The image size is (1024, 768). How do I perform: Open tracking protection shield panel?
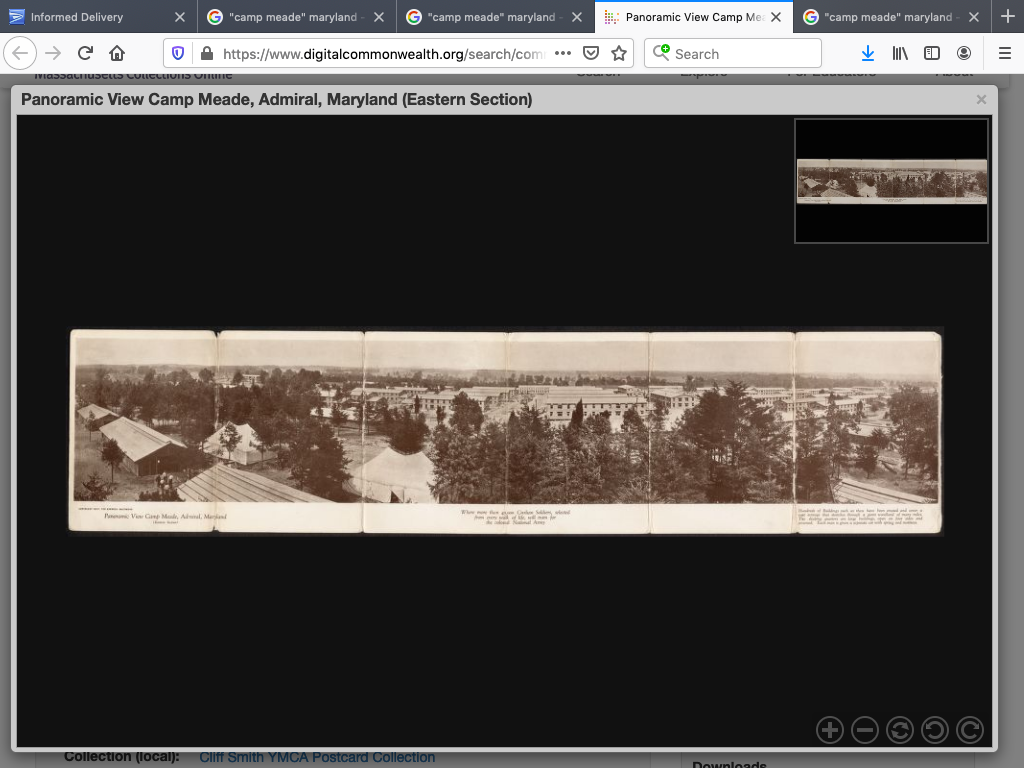pyautogui.click(x=178, y=53)
